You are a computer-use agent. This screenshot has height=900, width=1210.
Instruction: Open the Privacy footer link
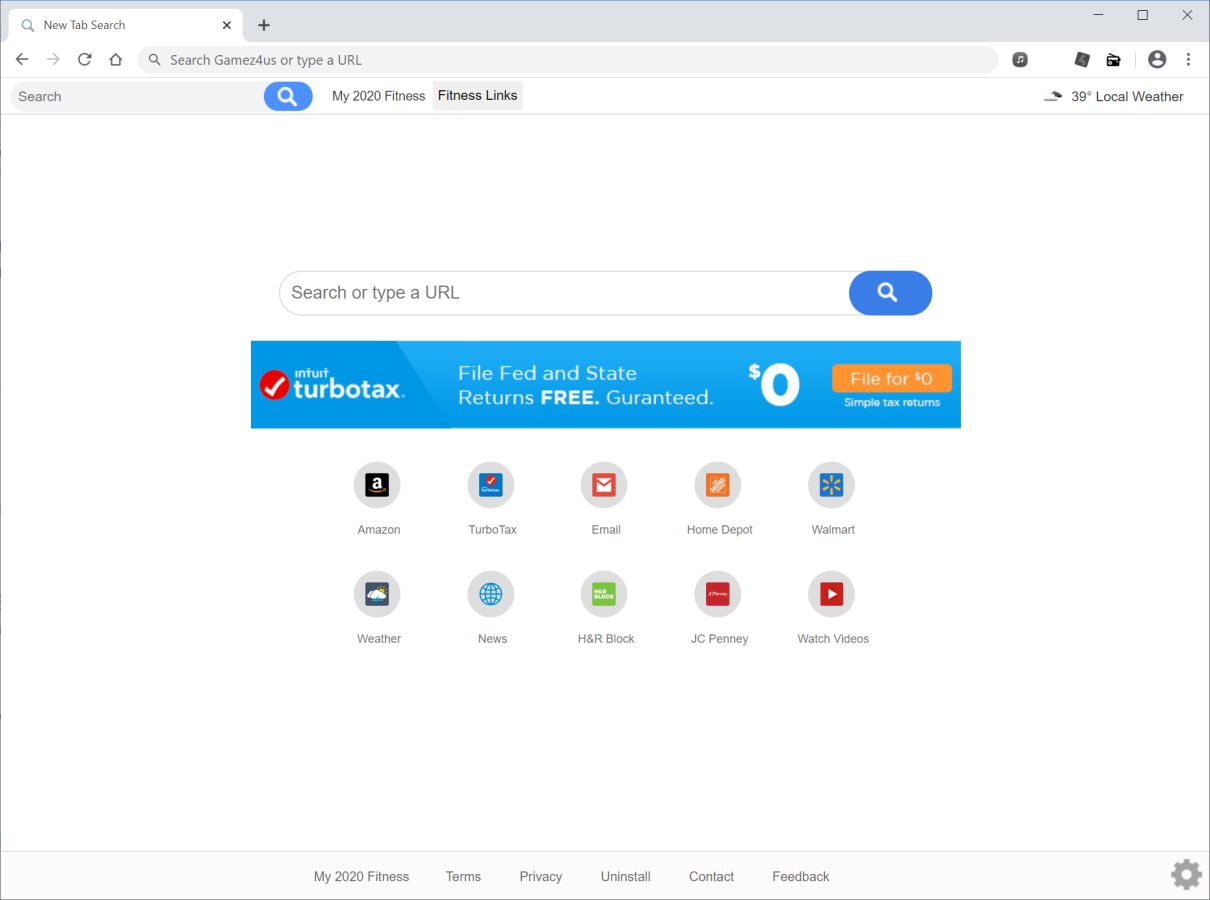point(541,876)
